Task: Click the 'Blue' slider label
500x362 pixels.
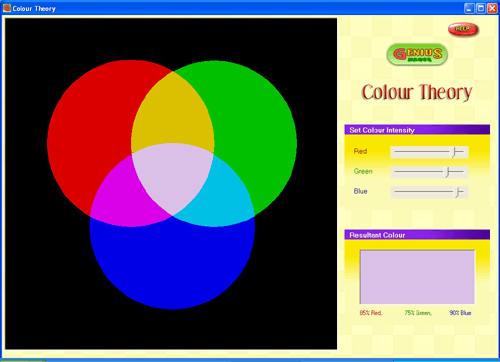Action: pyautogui.click(x=360, y=191)
